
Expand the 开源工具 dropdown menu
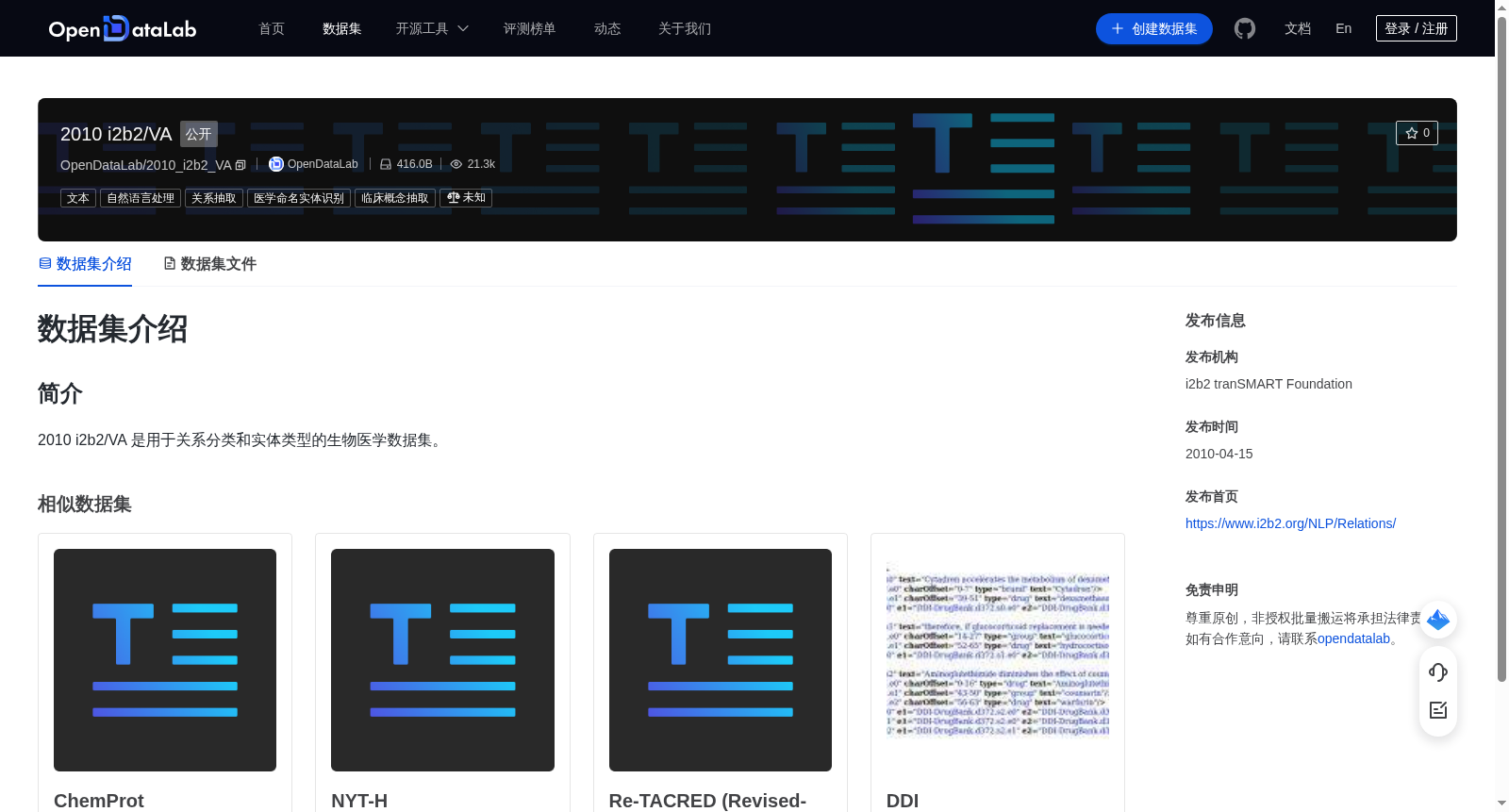(432, 29)
